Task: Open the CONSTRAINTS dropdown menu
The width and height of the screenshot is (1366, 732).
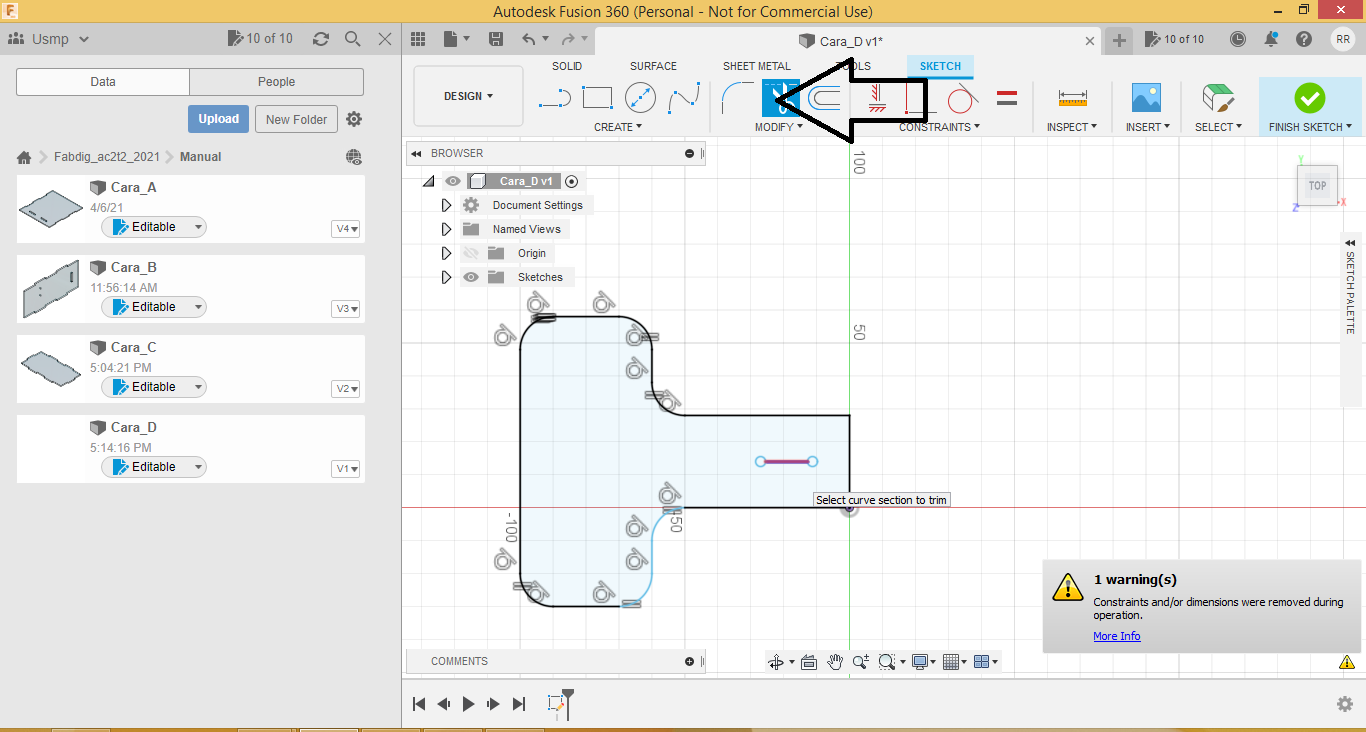Action: click(x=939, y=127)
